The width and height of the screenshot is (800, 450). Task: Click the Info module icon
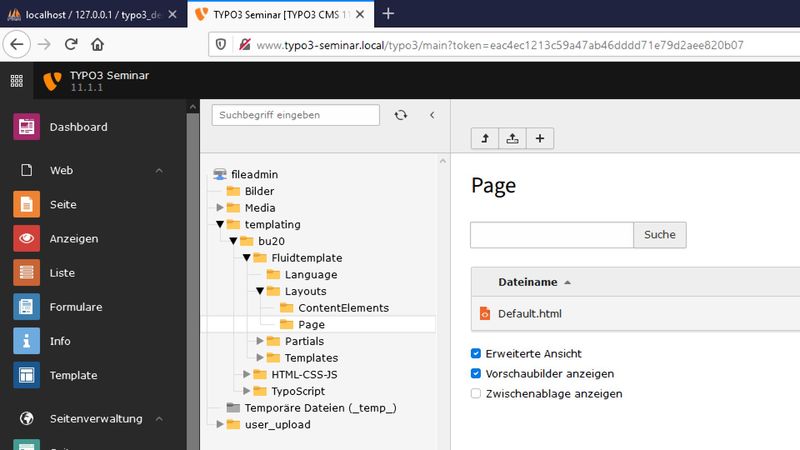(27, 341)
